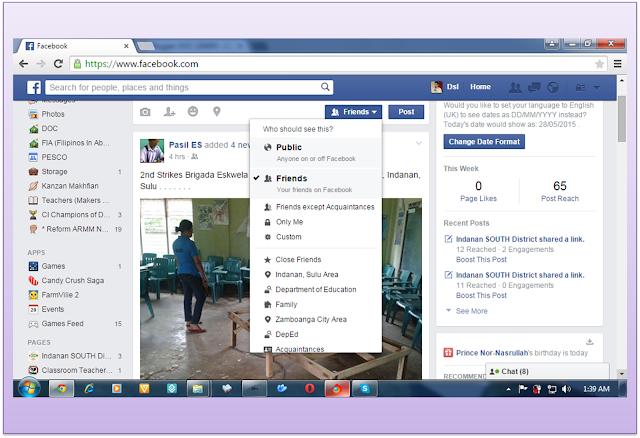This screenshot has width=640, height=438.
Task: Click the volume icon in the system tray
Action: coord(566,389)
